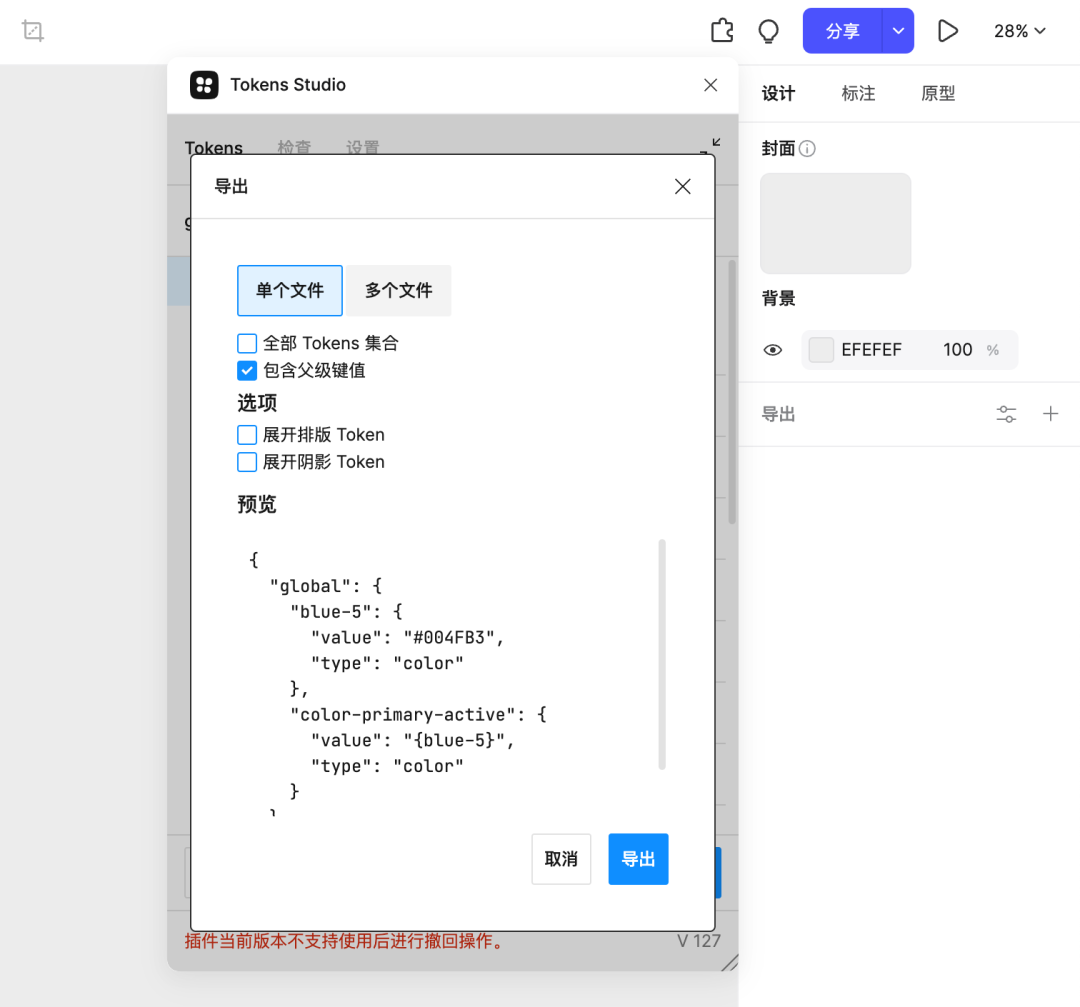This screenshot has width=1080, height=1007.
Task: Click the collapse plugin arrow icon
Action: click(x=712, y=145)
